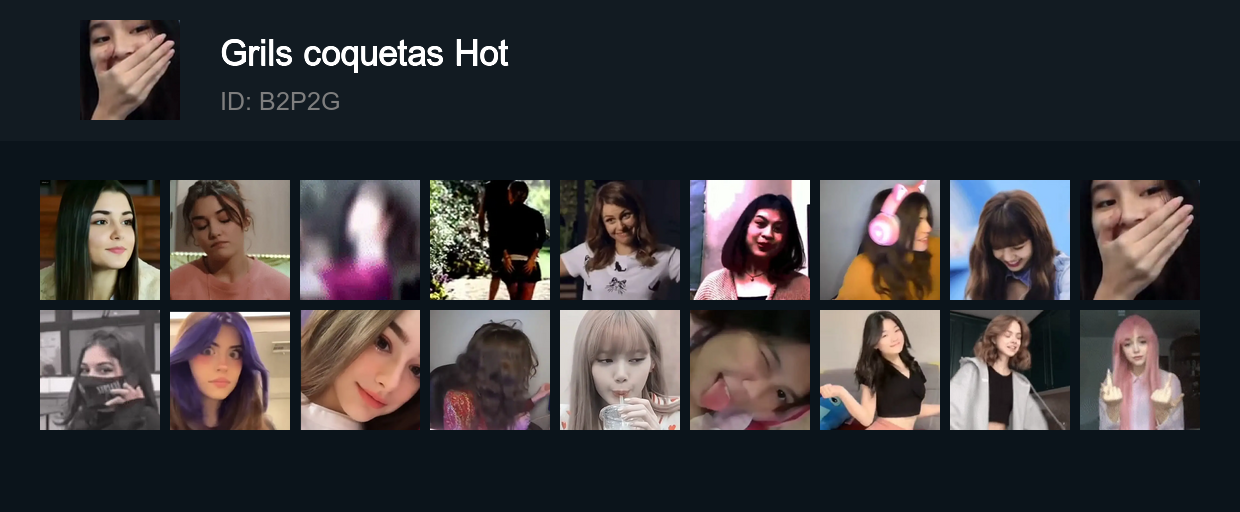Open the pink cat headphones sticker
This screenshot has height=512, width=1240.
coord(880,240)
